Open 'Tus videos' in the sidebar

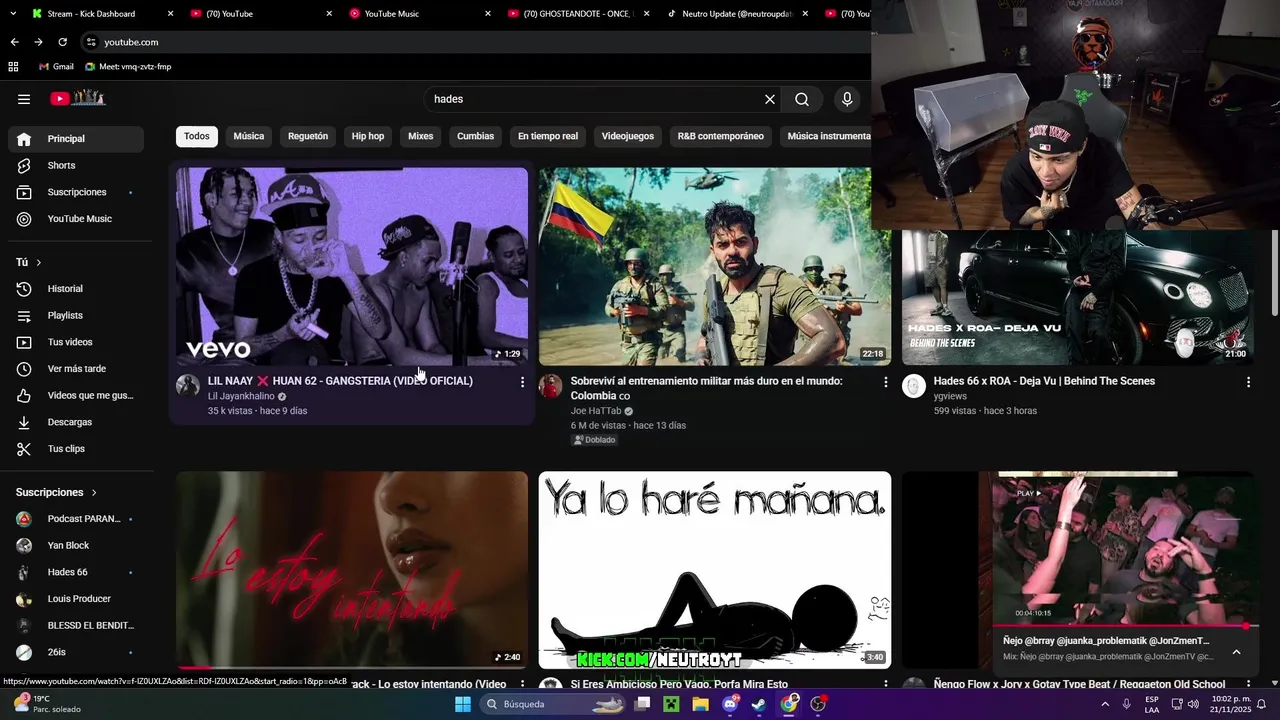point(76,342)
